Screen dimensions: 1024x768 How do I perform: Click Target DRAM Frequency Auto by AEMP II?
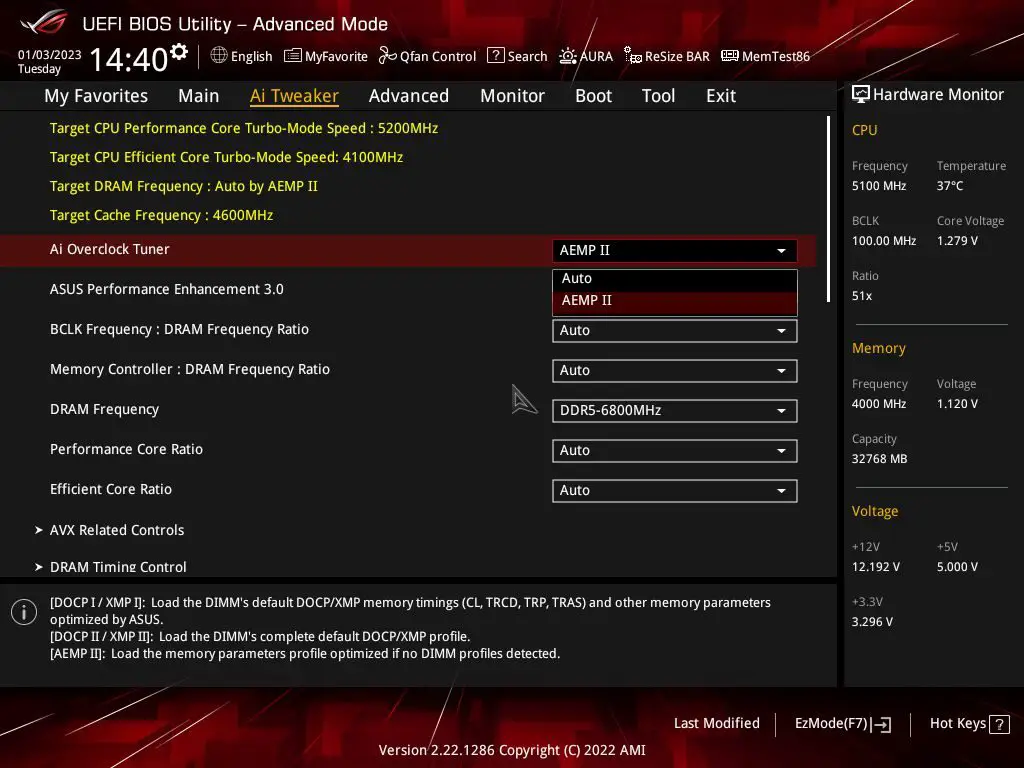coord(184,186)
